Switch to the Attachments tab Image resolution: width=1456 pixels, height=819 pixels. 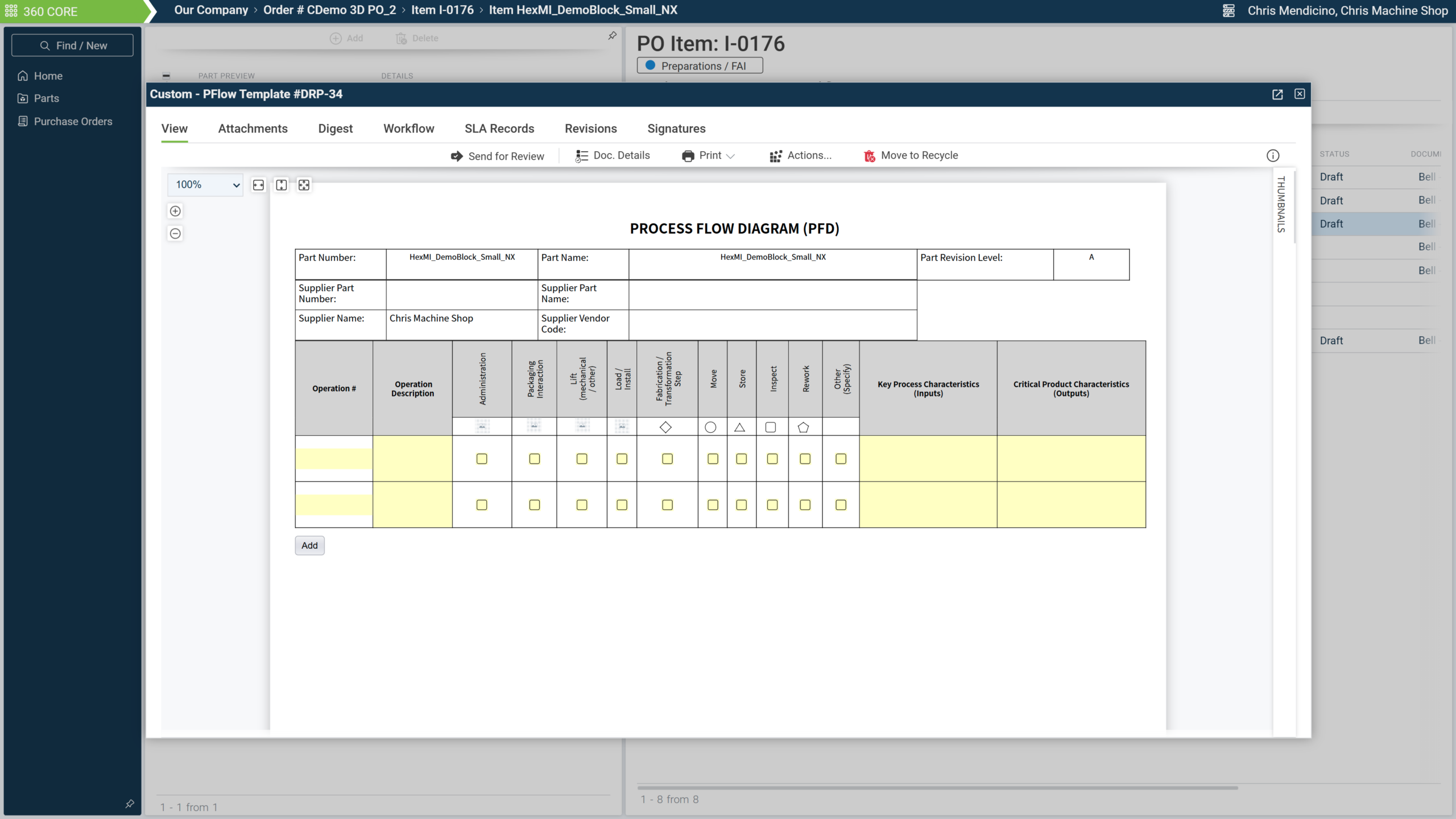253,129
